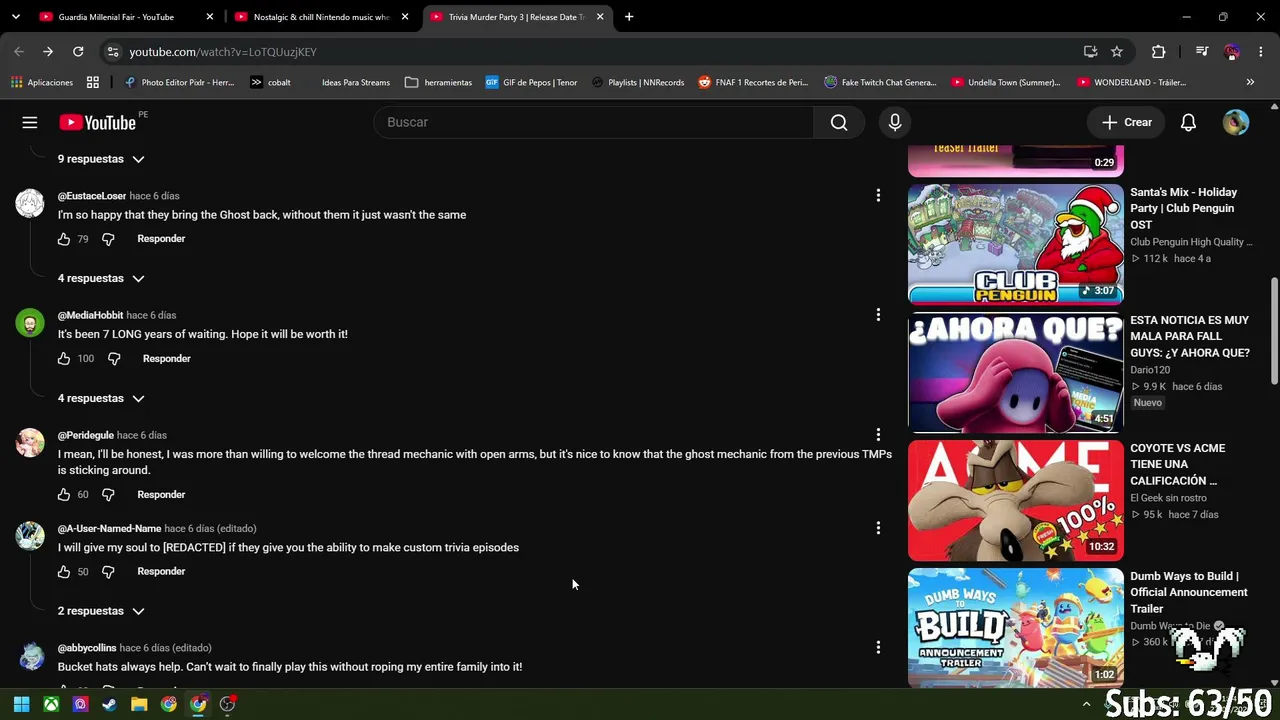Screen dimensions: 1280x720
Task: Open options menu for @EustaceLoser comment
Action: pyautogui.click(x=878, y=196)
